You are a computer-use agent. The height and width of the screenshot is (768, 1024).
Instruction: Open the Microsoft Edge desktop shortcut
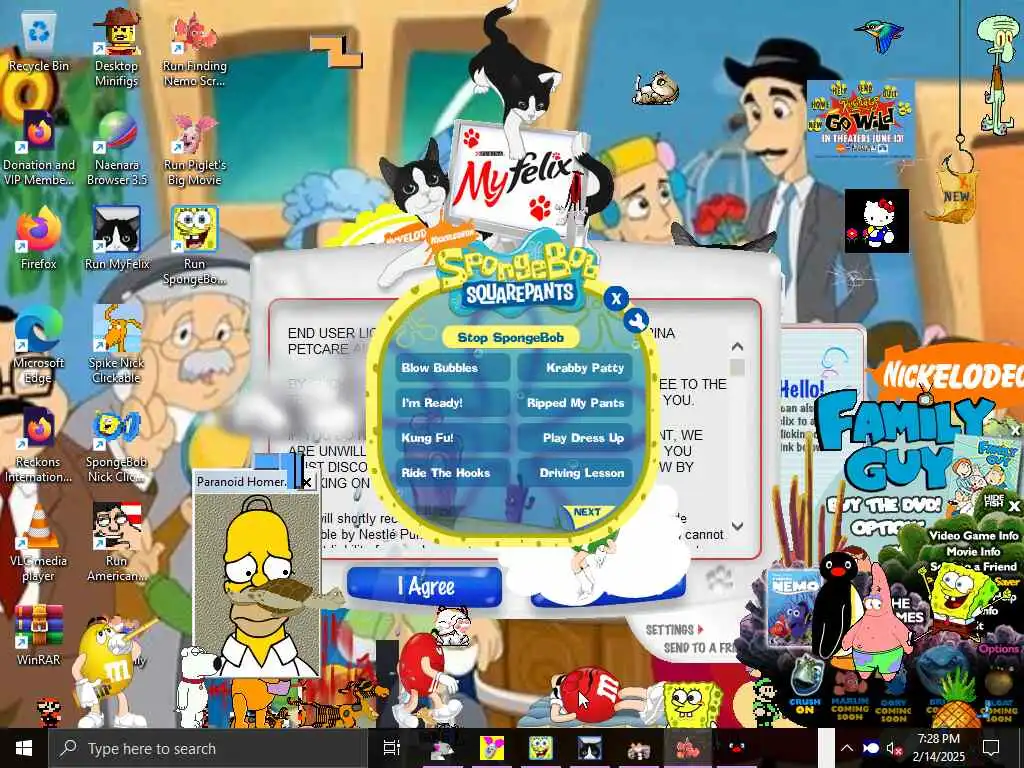[x=39, y=345]
